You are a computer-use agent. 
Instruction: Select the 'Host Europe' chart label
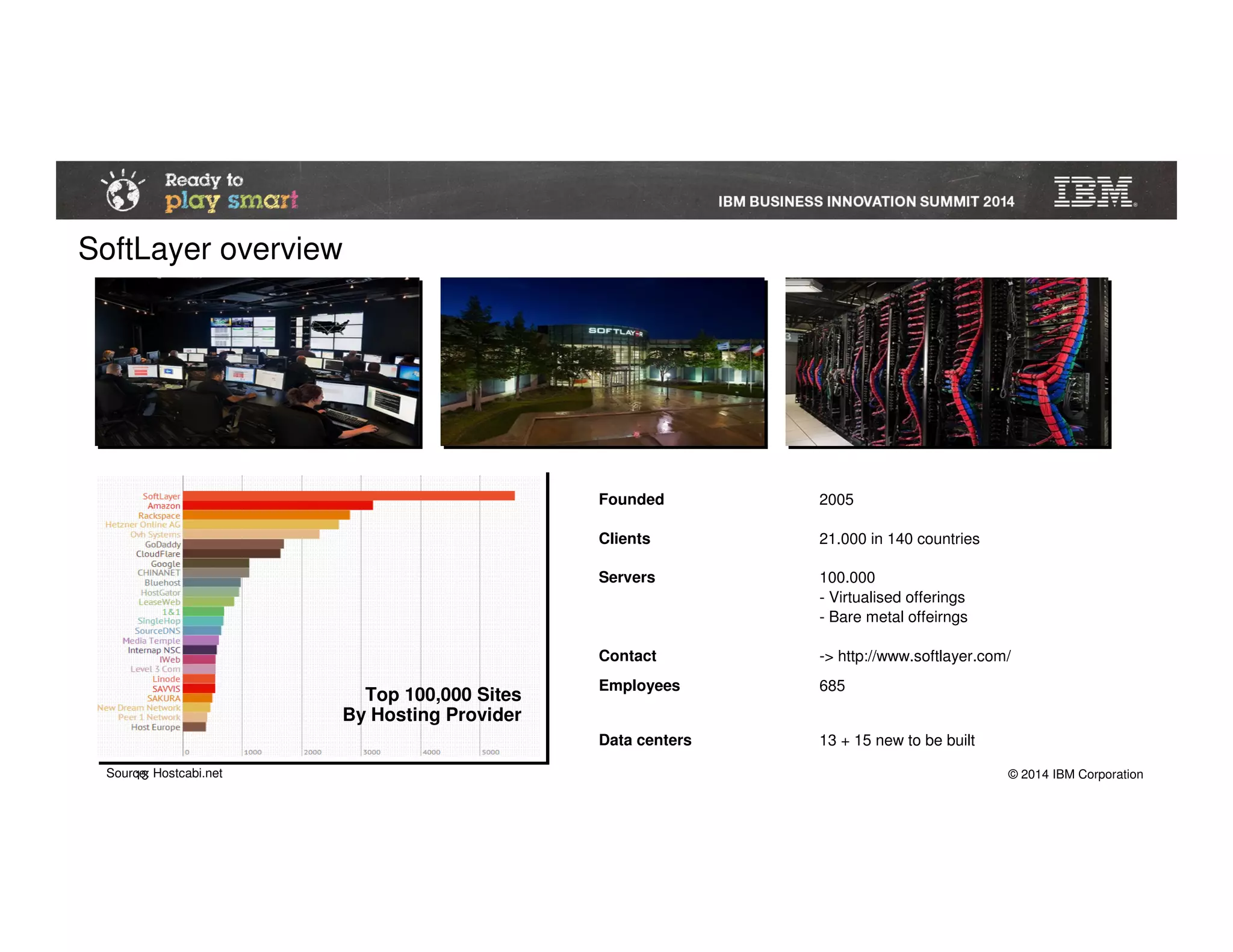tap(156, 727)
